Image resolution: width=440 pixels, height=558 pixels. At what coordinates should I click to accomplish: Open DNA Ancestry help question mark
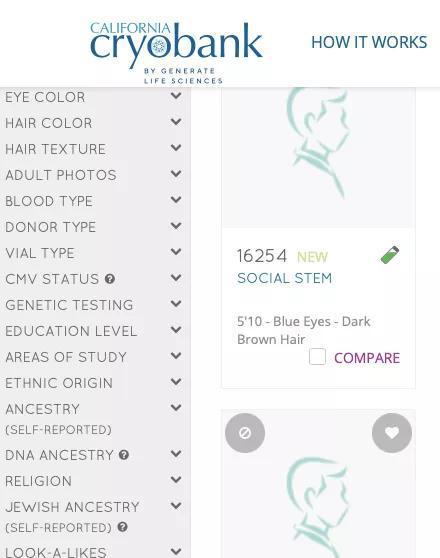(124, 454)
